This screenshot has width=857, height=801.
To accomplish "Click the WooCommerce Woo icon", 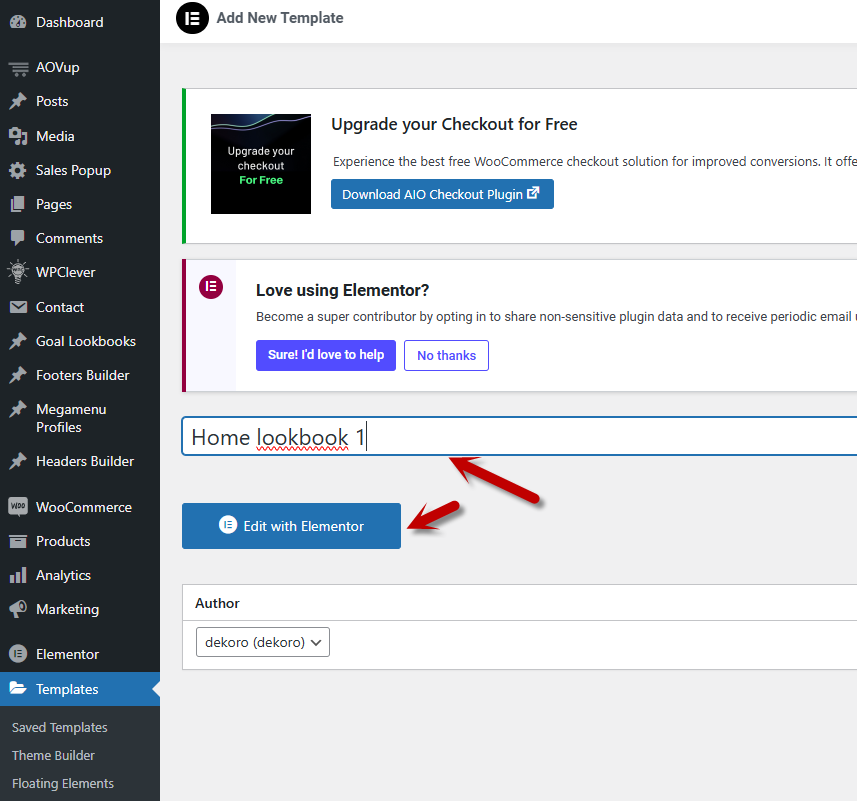I will click(18, 506).
